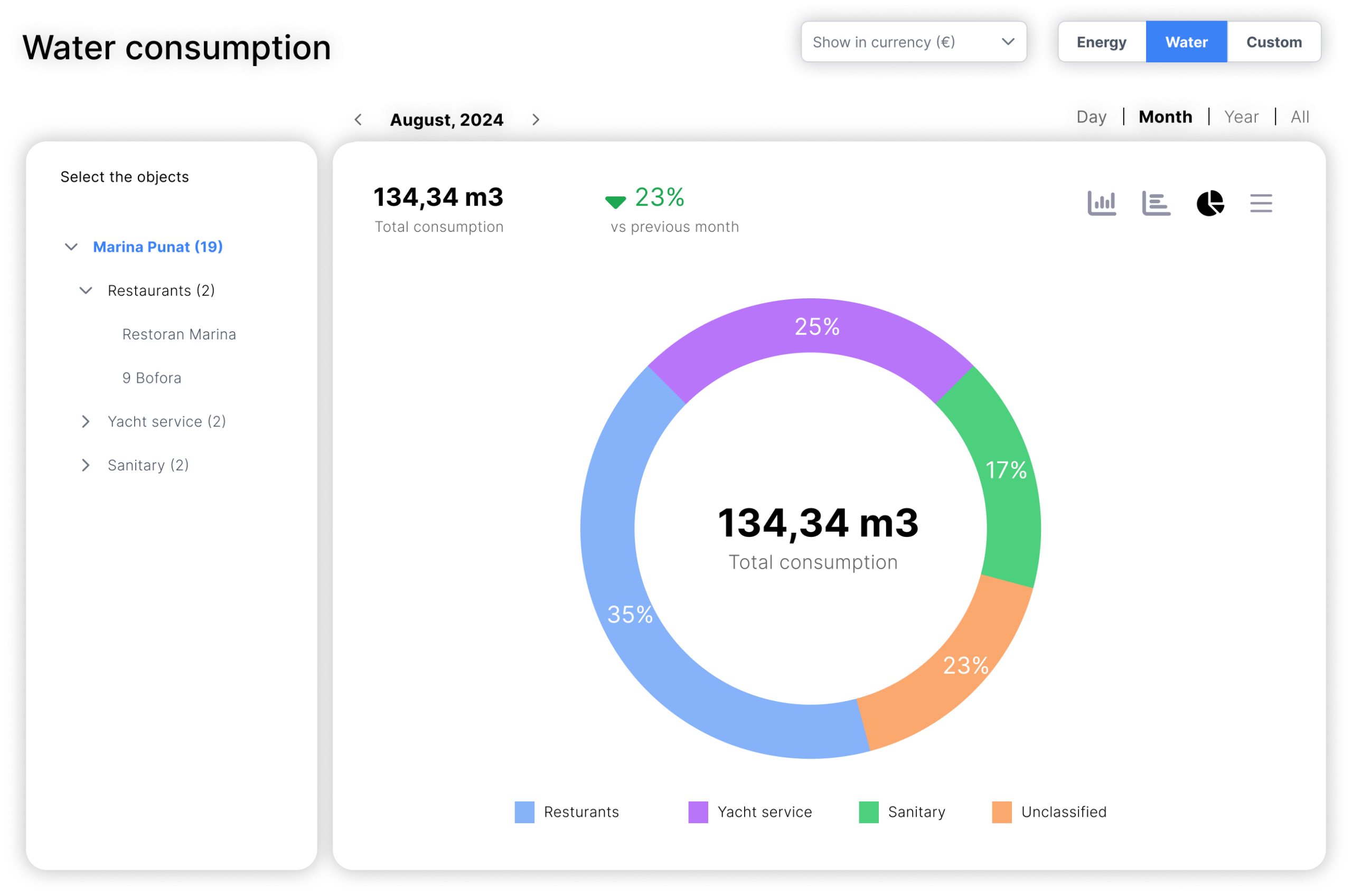This screenshot has height=896, width=1352.
Task: Click the Yacht service purple legend swatch
Action: coord(698,812)
